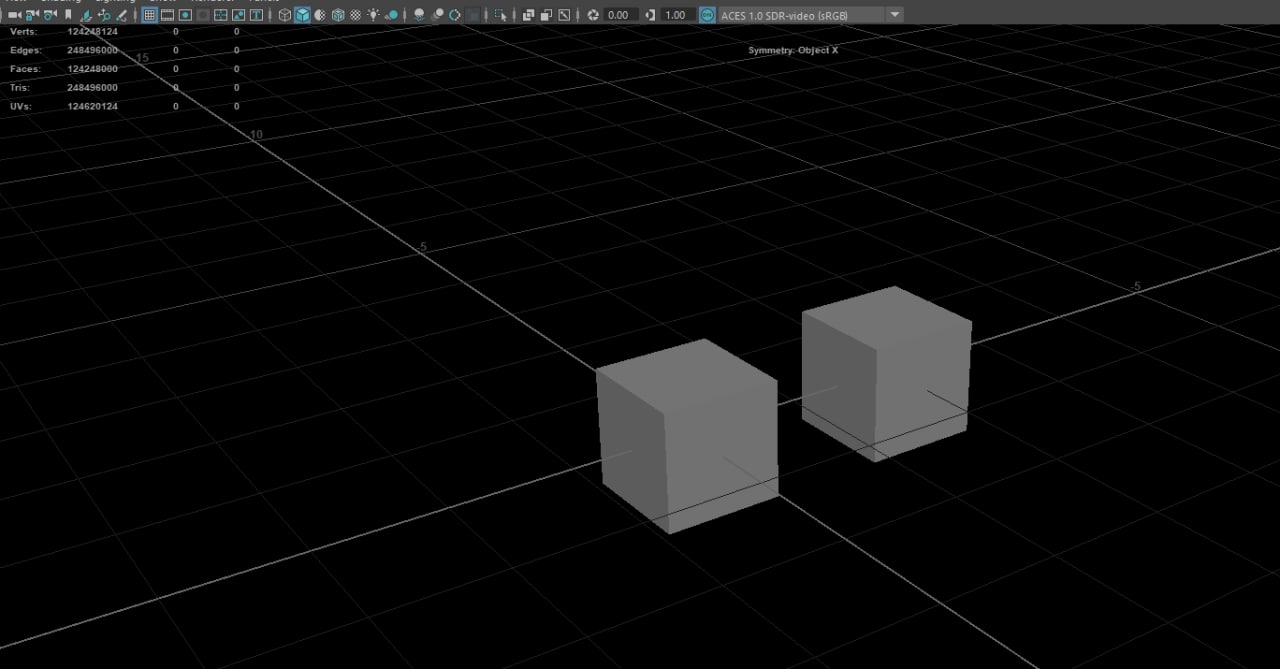The height and width of the screenshot is (669, 1280).
Task: Toggle the Safe Action overlay
Action: [x=238, y=15]
